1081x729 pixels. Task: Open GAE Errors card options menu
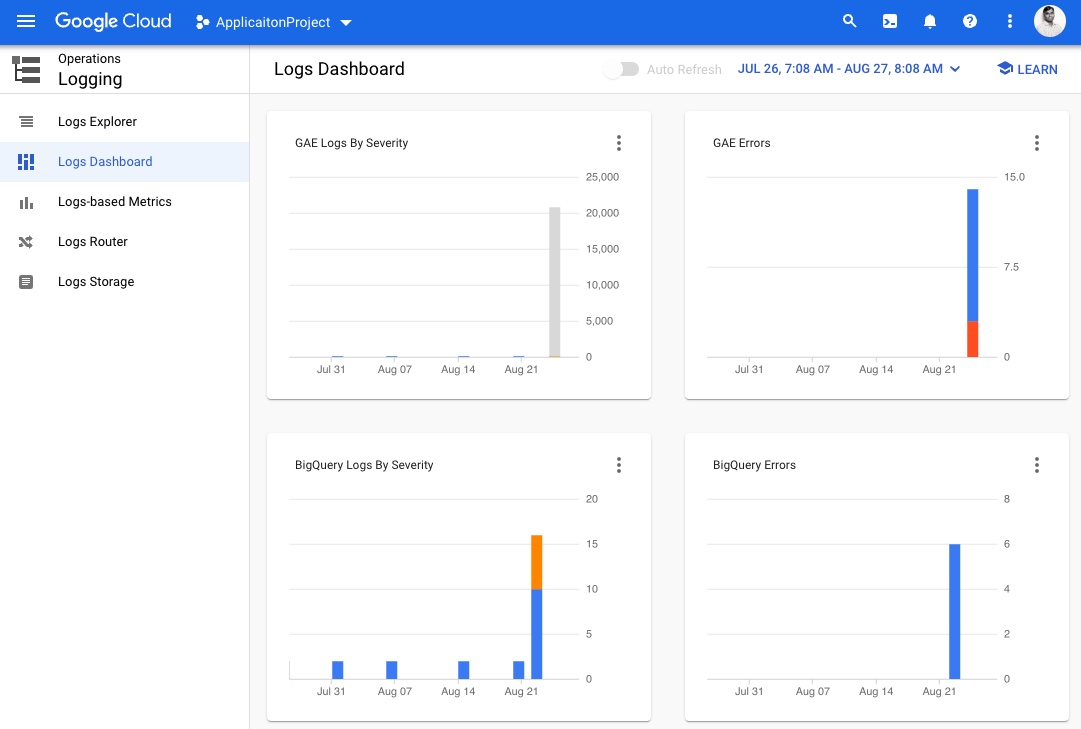coord(1036,143)
